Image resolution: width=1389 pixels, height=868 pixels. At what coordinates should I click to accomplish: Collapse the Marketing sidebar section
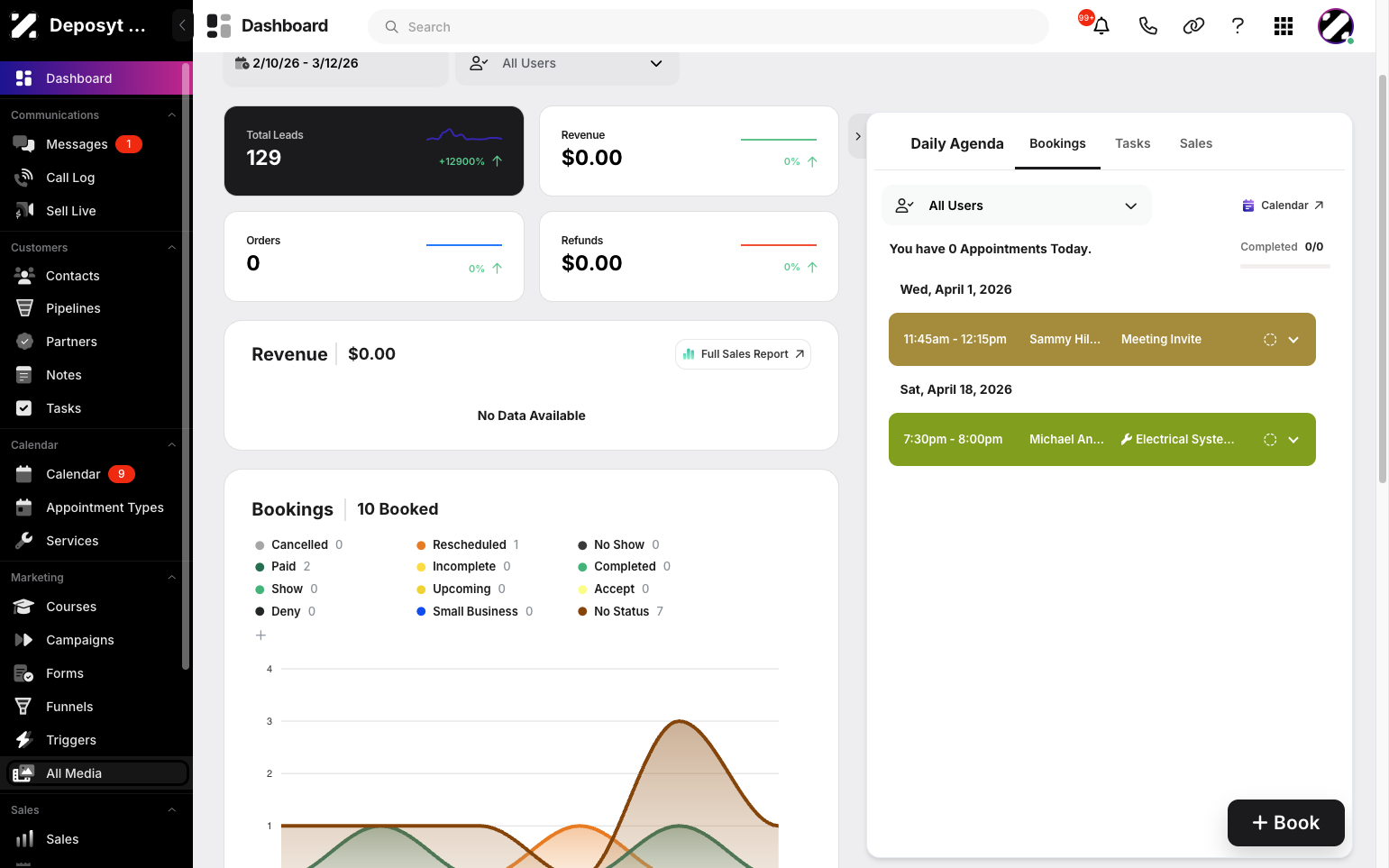[x=171, y=578]
